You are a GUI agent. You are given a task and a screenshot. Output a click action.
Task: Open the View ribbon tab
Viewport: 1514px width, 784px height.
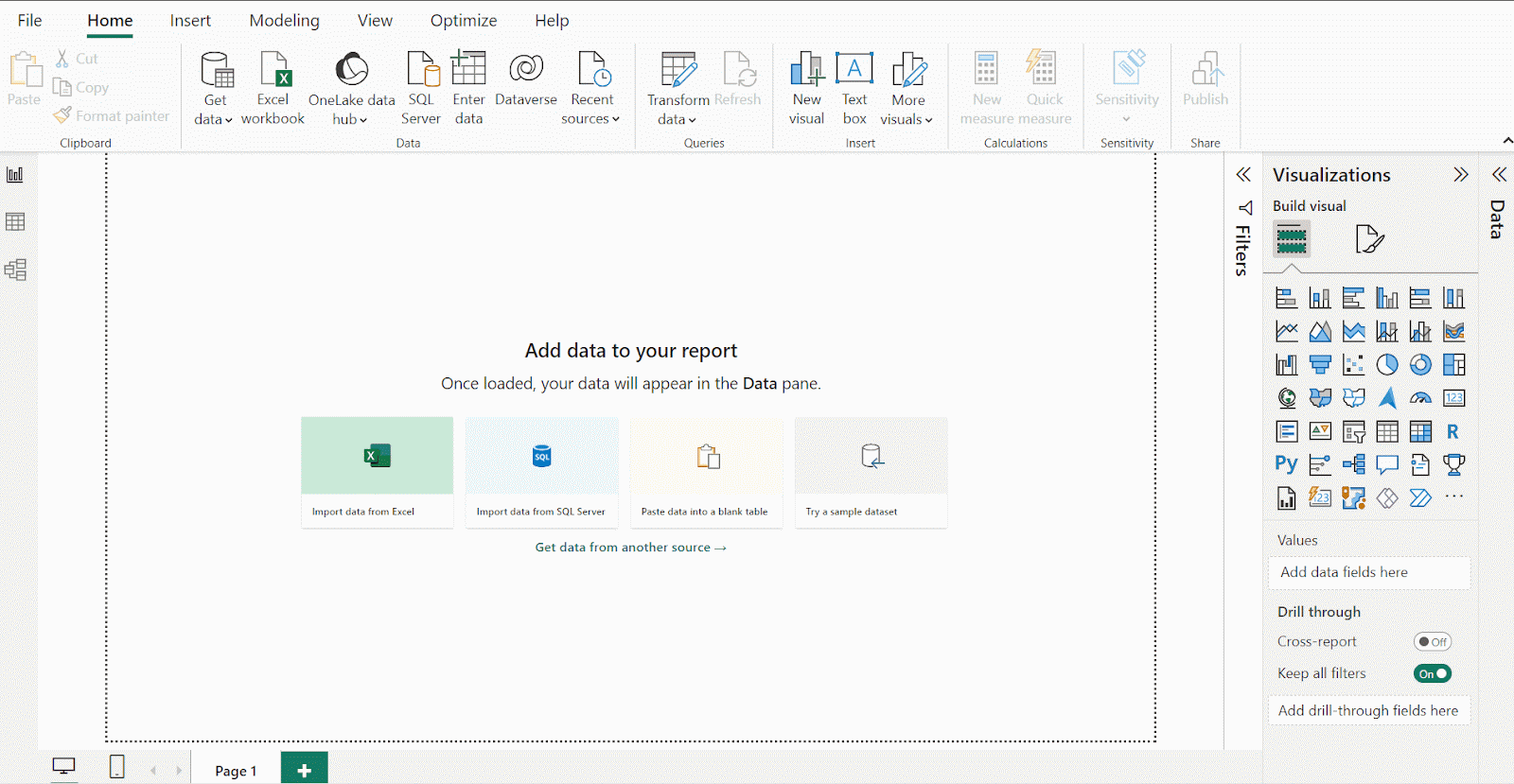(x=375, y=21)
